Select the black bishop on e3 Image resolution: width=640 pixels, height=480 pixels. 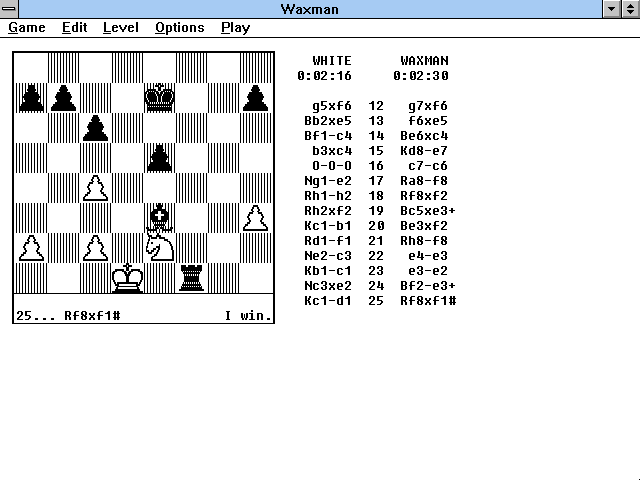coord(159,218)
